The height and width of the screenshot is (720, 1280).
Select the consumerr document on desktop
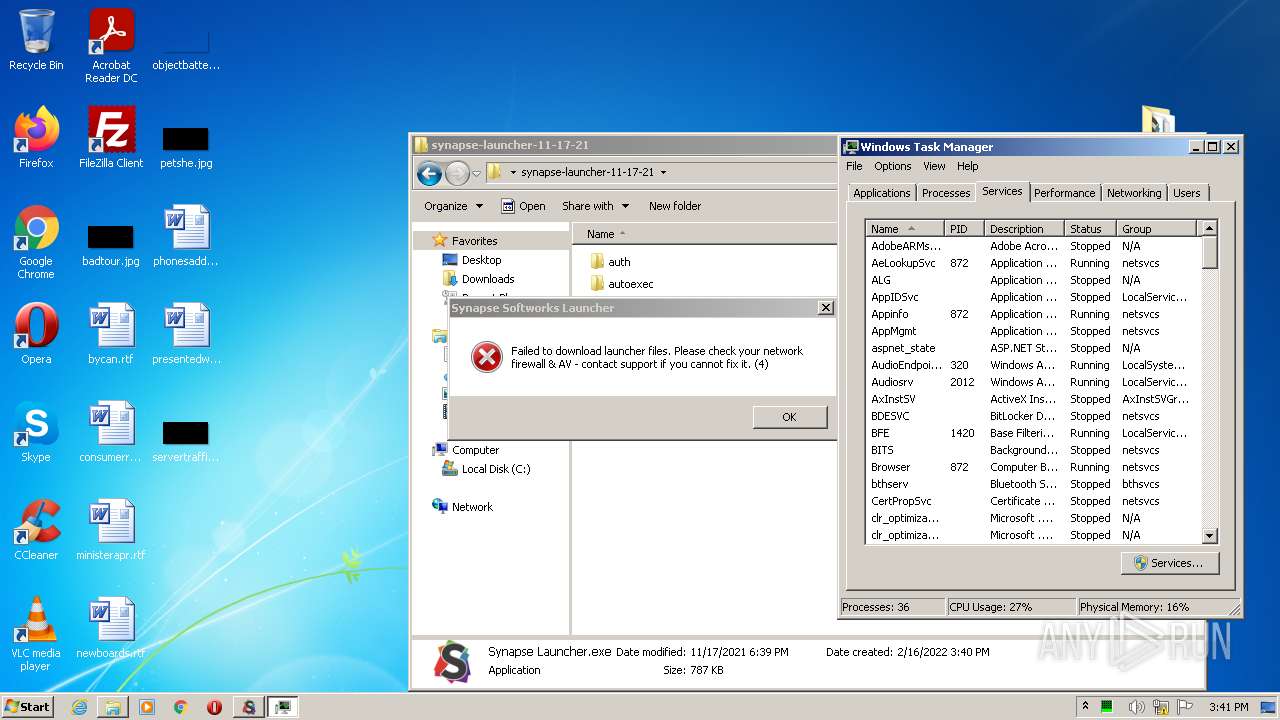pos(111,432)
